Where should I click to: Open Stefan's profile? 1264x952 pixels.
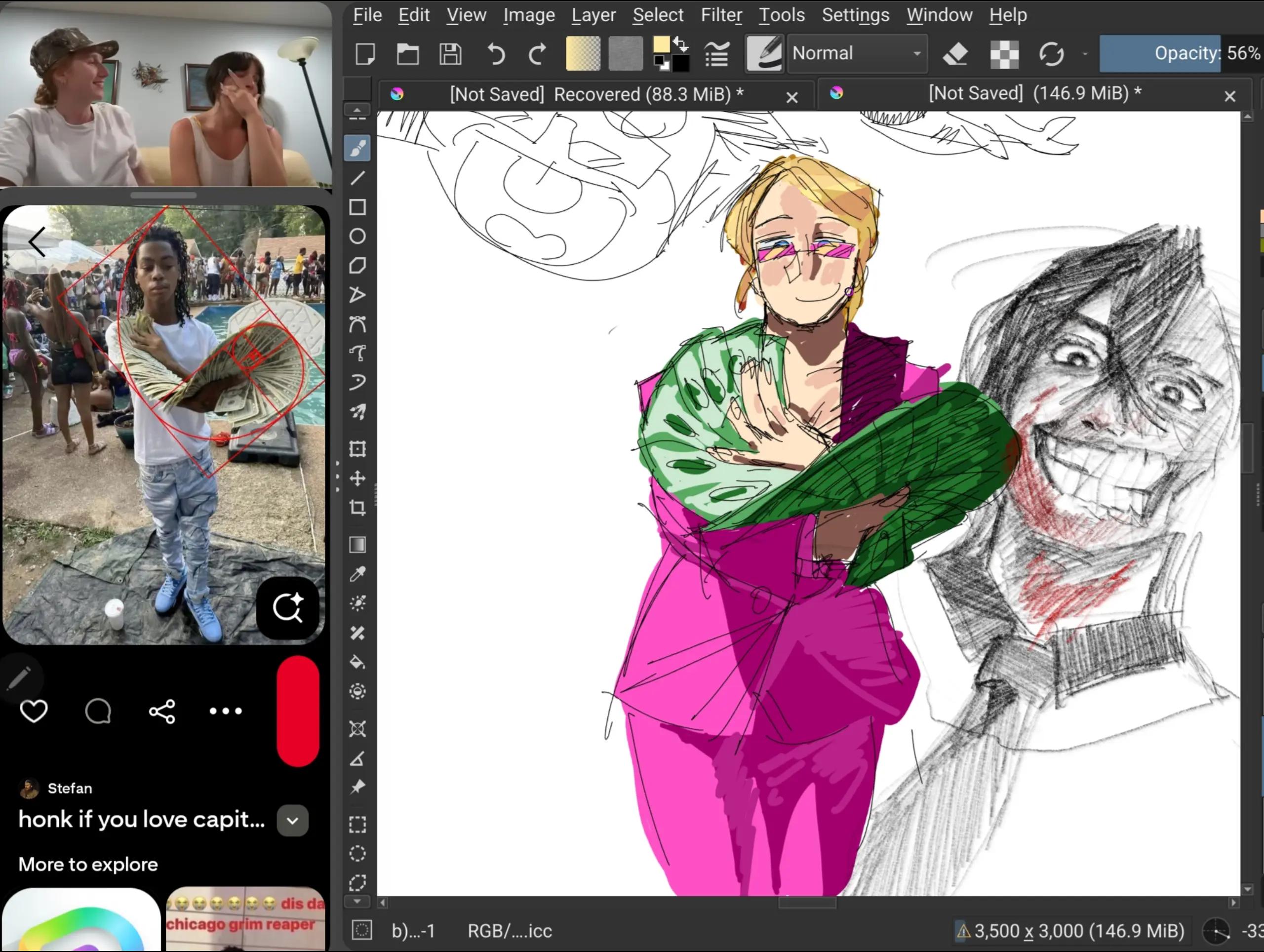[x=56, y=789]
